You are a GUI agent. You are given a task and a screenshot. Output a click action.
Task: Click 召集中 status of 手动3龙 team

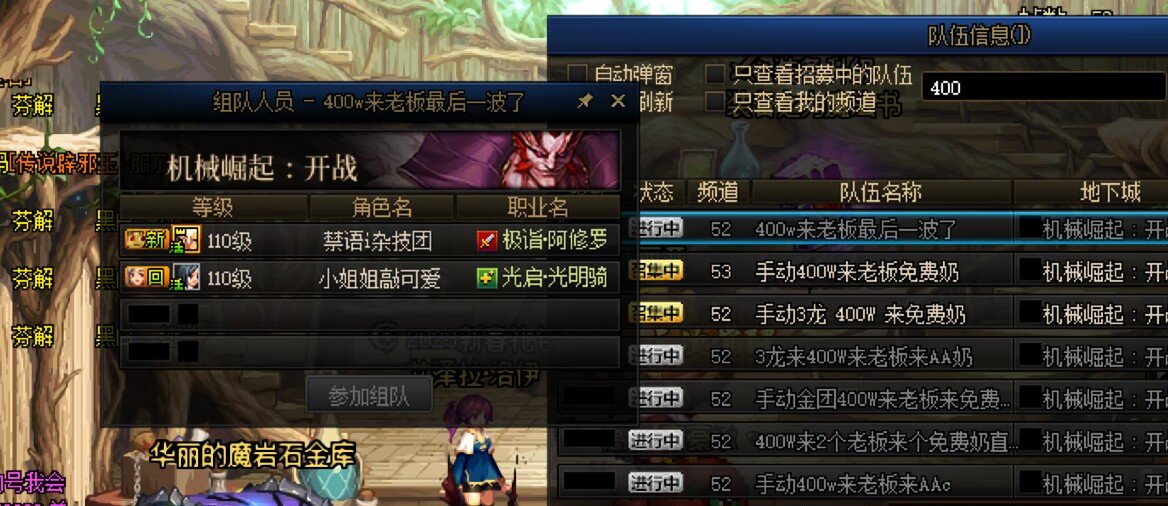(x=656, y=312)
